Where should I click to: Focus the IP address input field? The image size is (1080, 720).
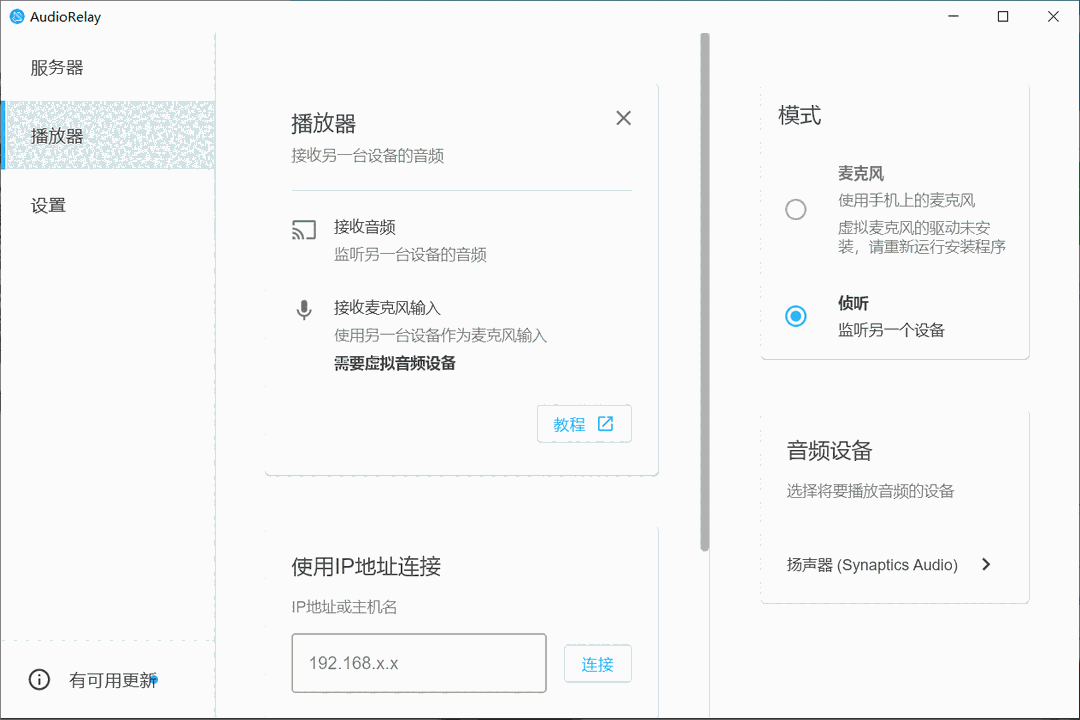pyautogui.click(x=418, y=663)
